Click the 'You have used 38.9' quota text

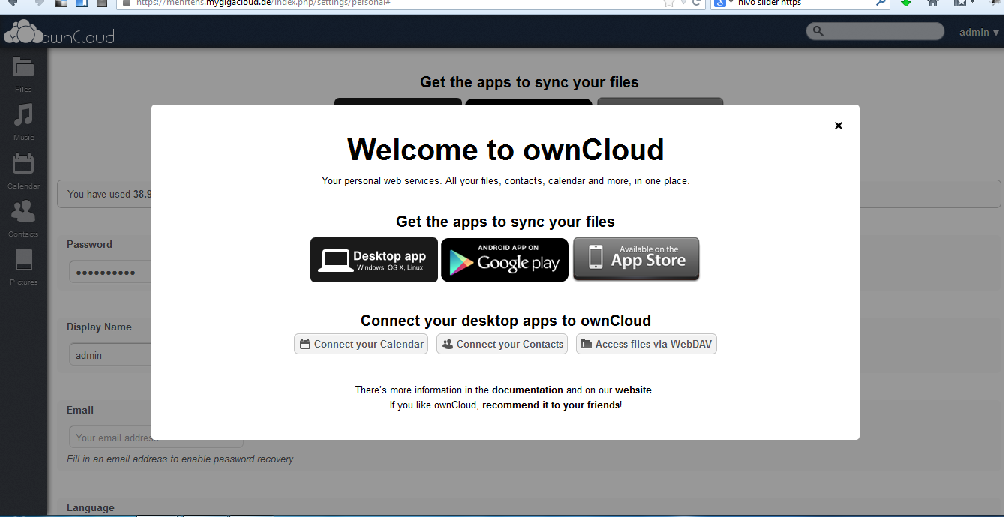(x=109, y=194)
